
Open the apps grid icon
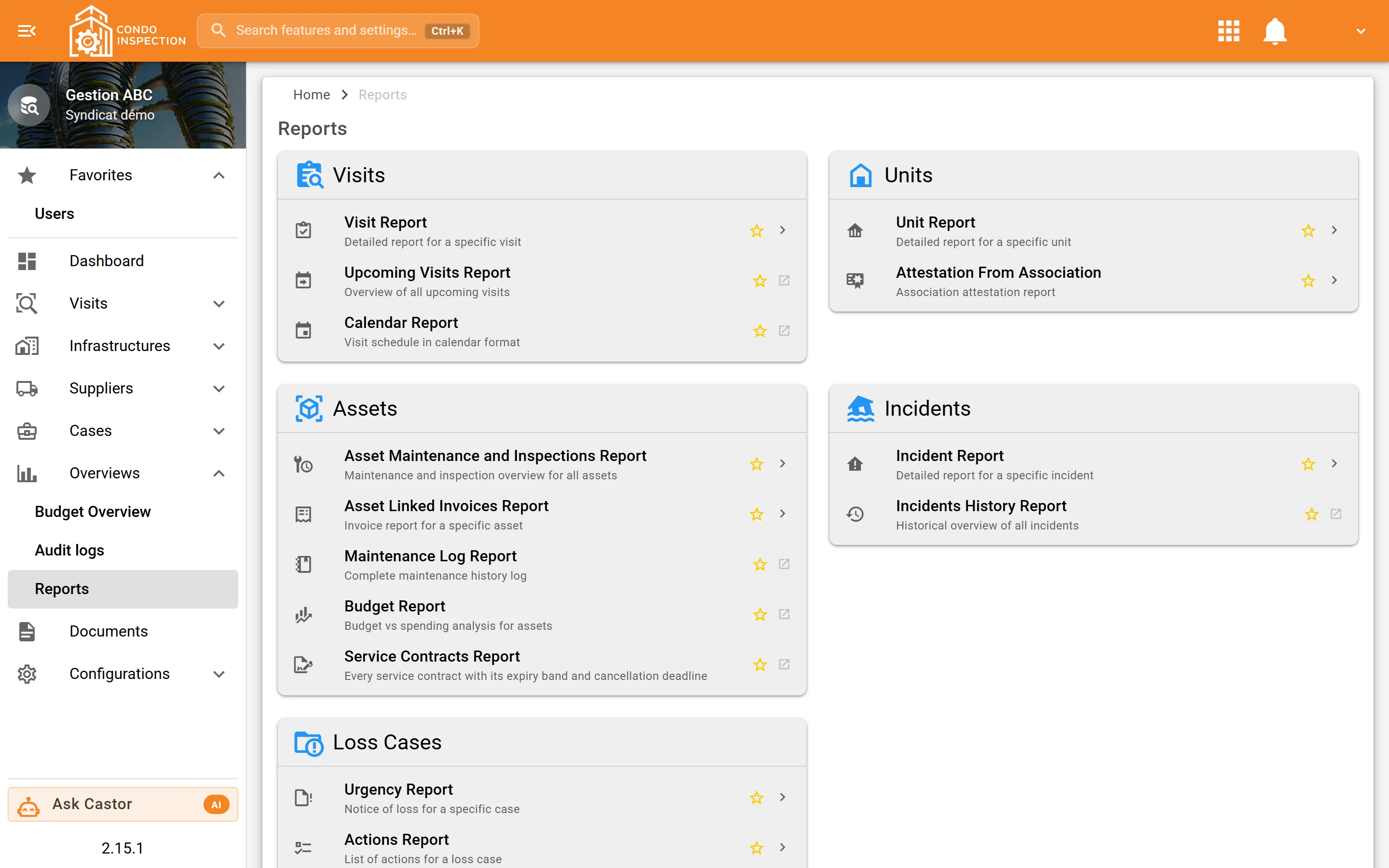point(1228,31)
